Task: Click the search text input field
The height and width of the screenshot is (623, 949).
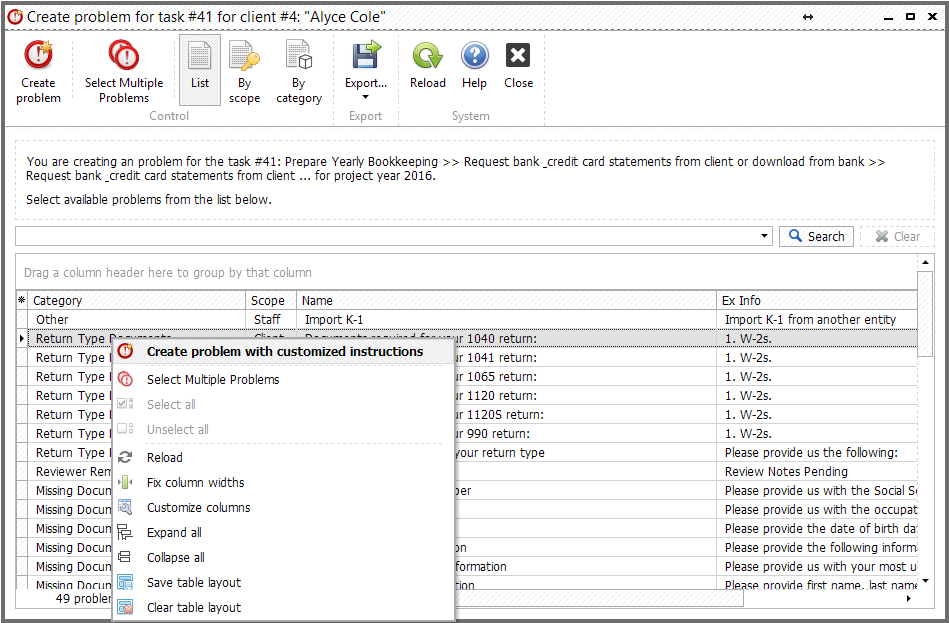Action: click(x=387, y=236)
